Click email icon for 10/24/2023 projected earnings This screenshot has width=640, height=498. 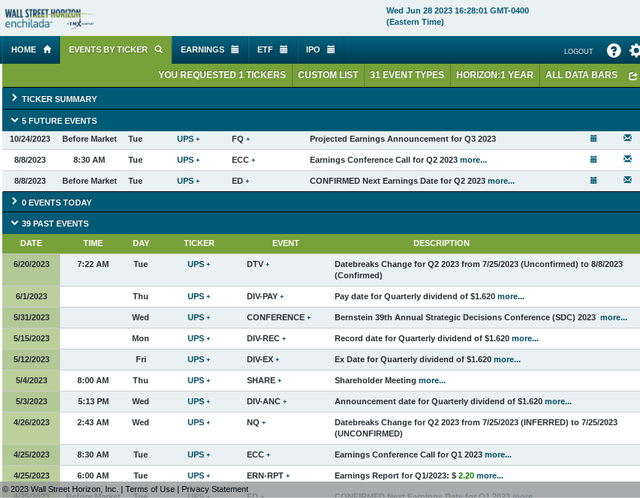tap(627, 138)
